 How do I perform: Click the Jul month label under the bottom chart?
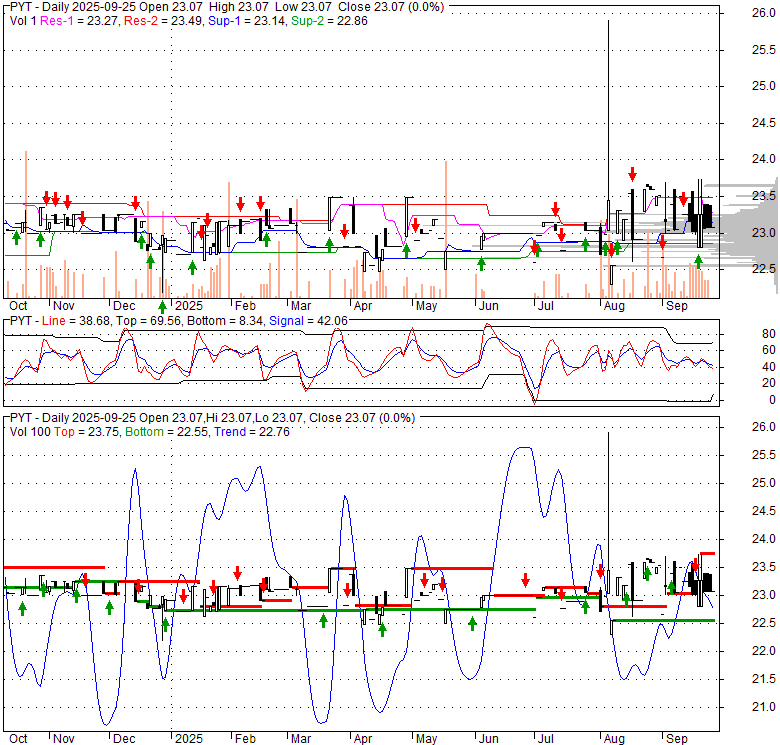click(546, 739)
